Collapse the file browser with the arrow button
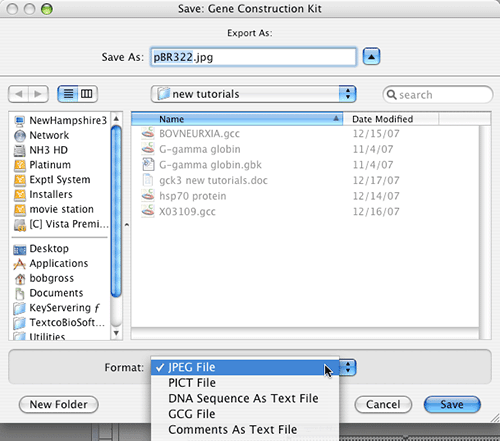The width and height of the screenshot is (500, 441). coord(371,57)
